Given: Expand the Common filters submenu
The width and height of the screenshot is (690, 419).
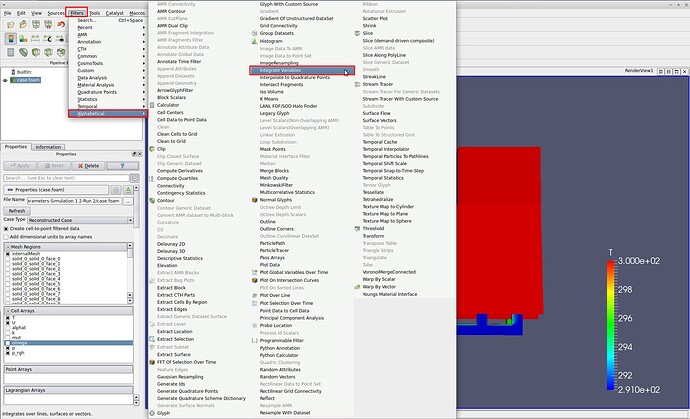Looking at the screenshot, I should click(x=108, y=56).
